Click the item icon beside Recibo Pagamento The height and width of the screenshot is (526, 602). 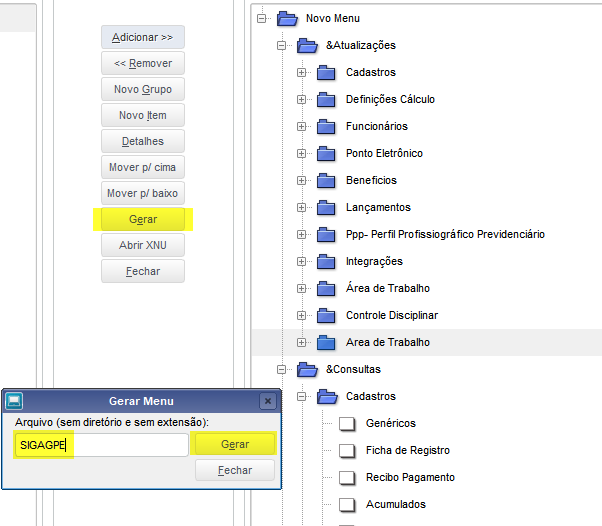347,478
